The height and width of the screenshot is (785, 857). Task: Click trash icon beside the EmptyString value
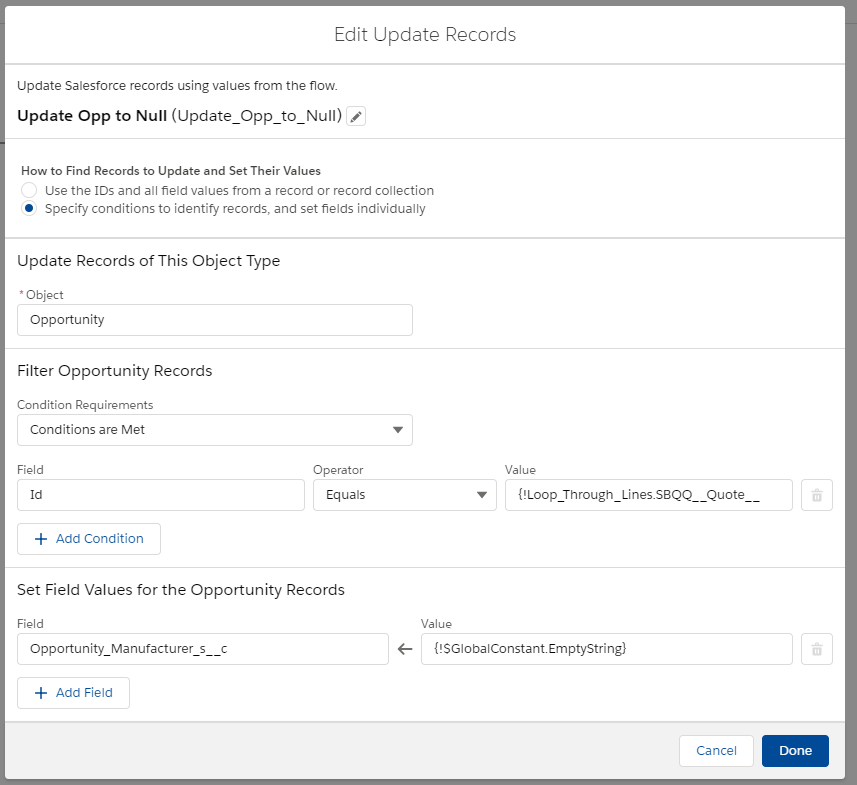point(816,649)
